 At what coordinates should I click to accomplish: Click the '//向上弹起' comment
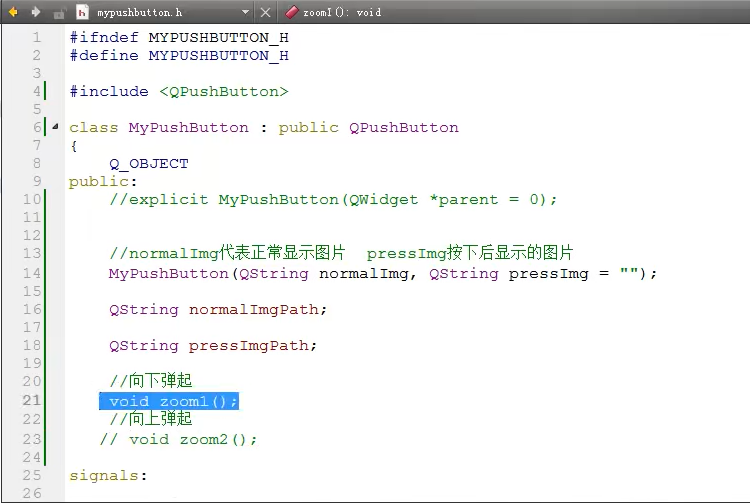click(151, 418)
